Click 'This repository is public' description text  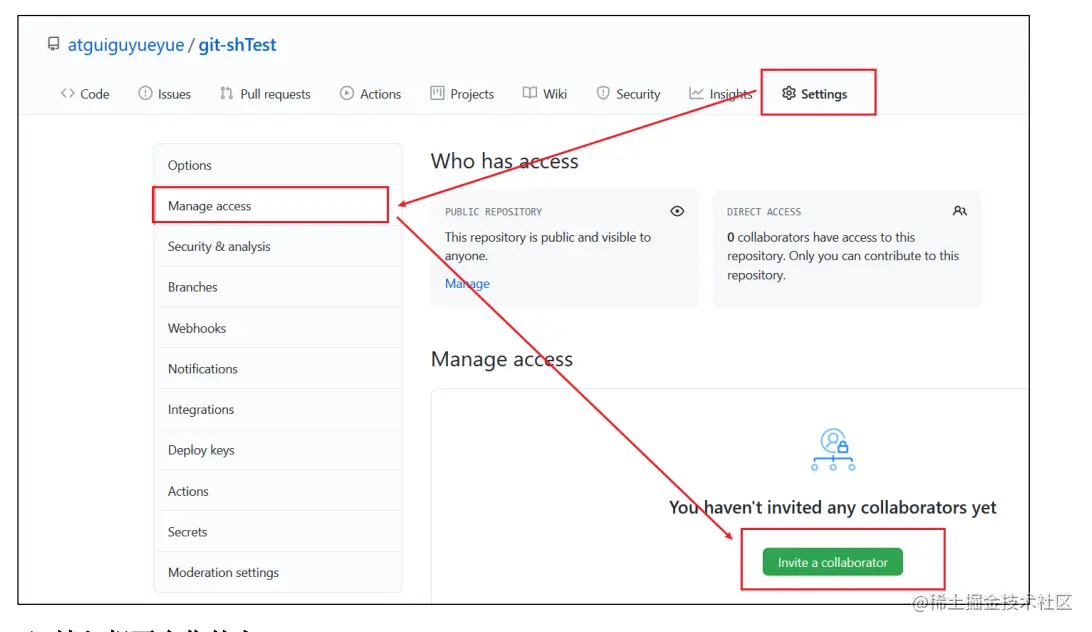548,246
